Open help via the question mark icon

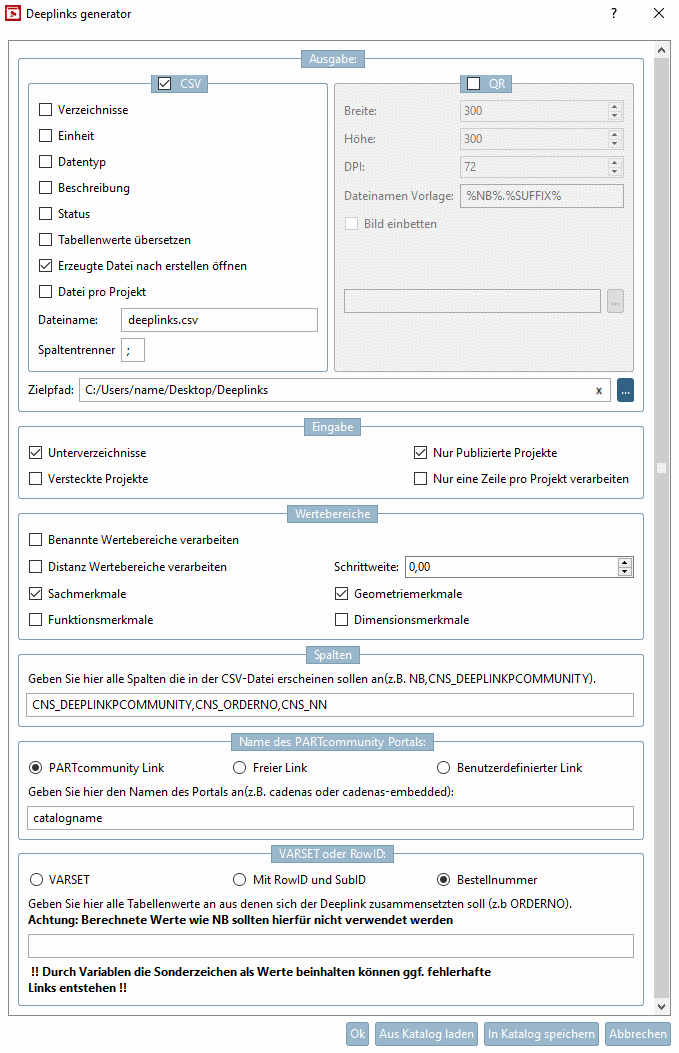coord(613,13)
